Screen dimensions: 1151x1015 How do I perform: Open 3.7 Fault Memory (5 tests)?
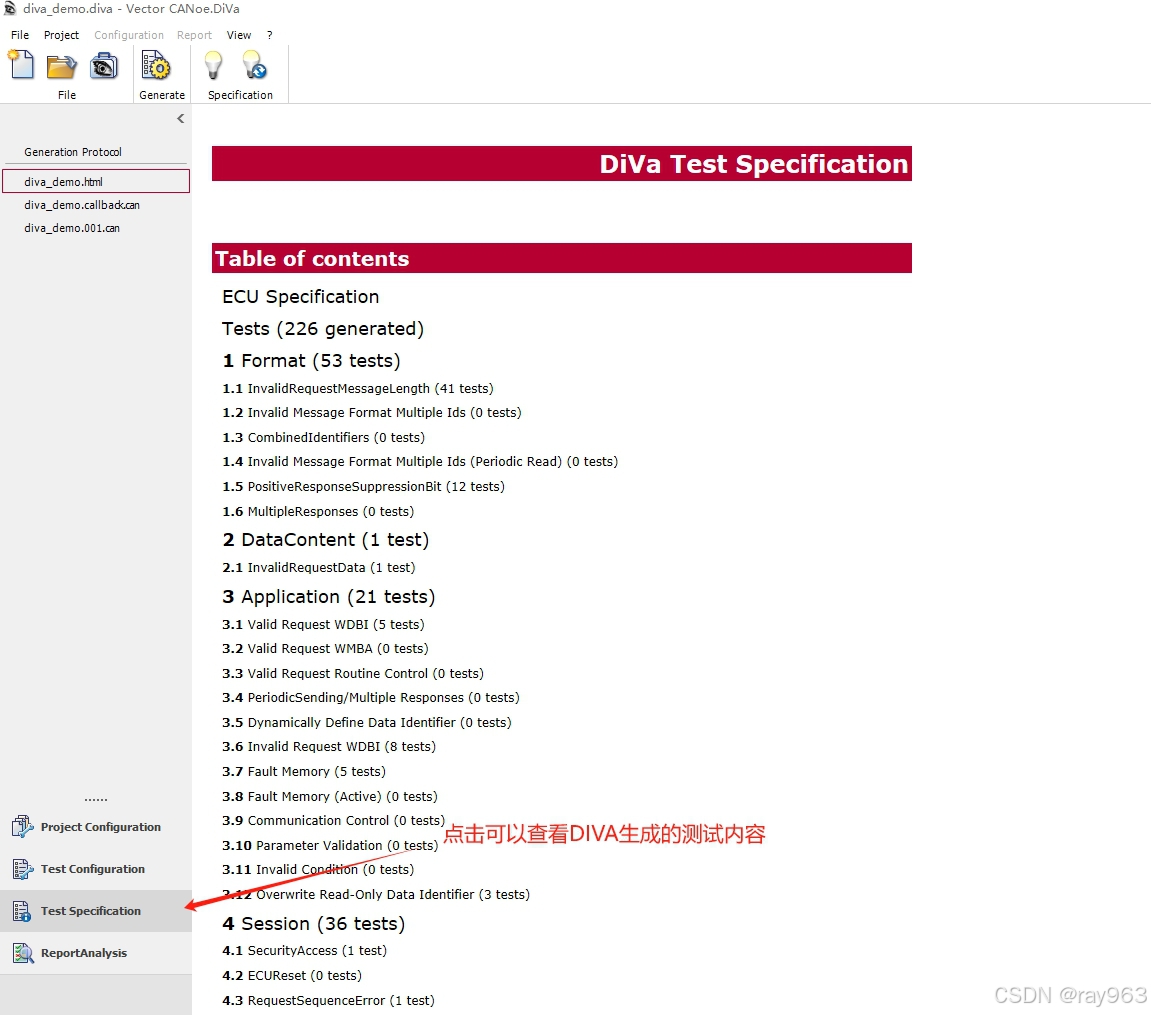pyautogui.click(x=304, y=771)
